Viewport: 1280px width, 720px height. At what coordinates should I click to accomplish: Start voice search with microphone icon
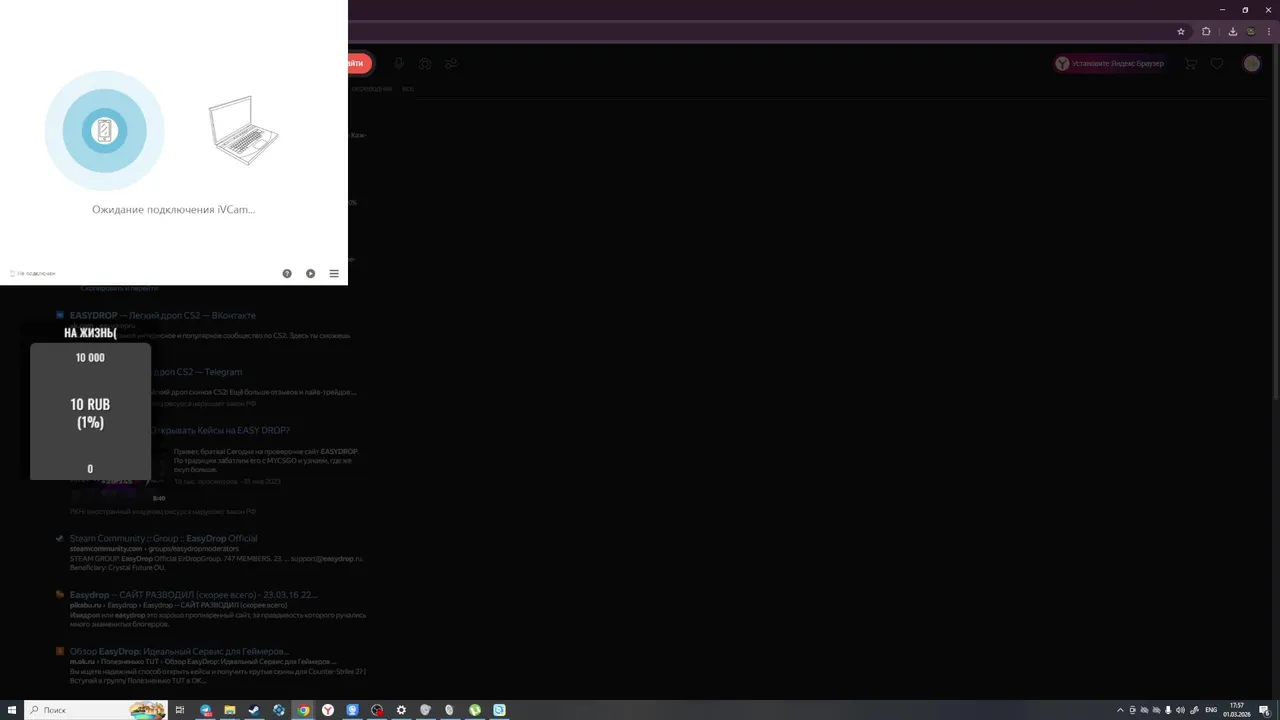pos(399,63)
